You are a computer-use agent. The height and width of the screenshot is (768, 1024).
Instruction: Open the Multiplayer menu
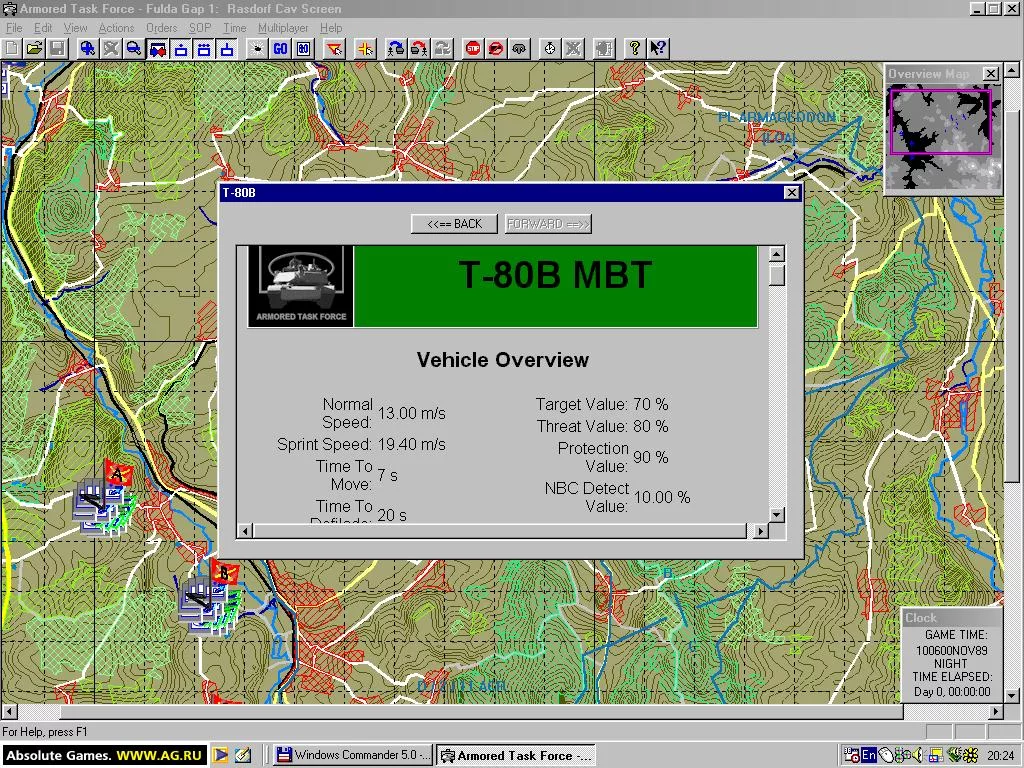(x=283, y=28)
